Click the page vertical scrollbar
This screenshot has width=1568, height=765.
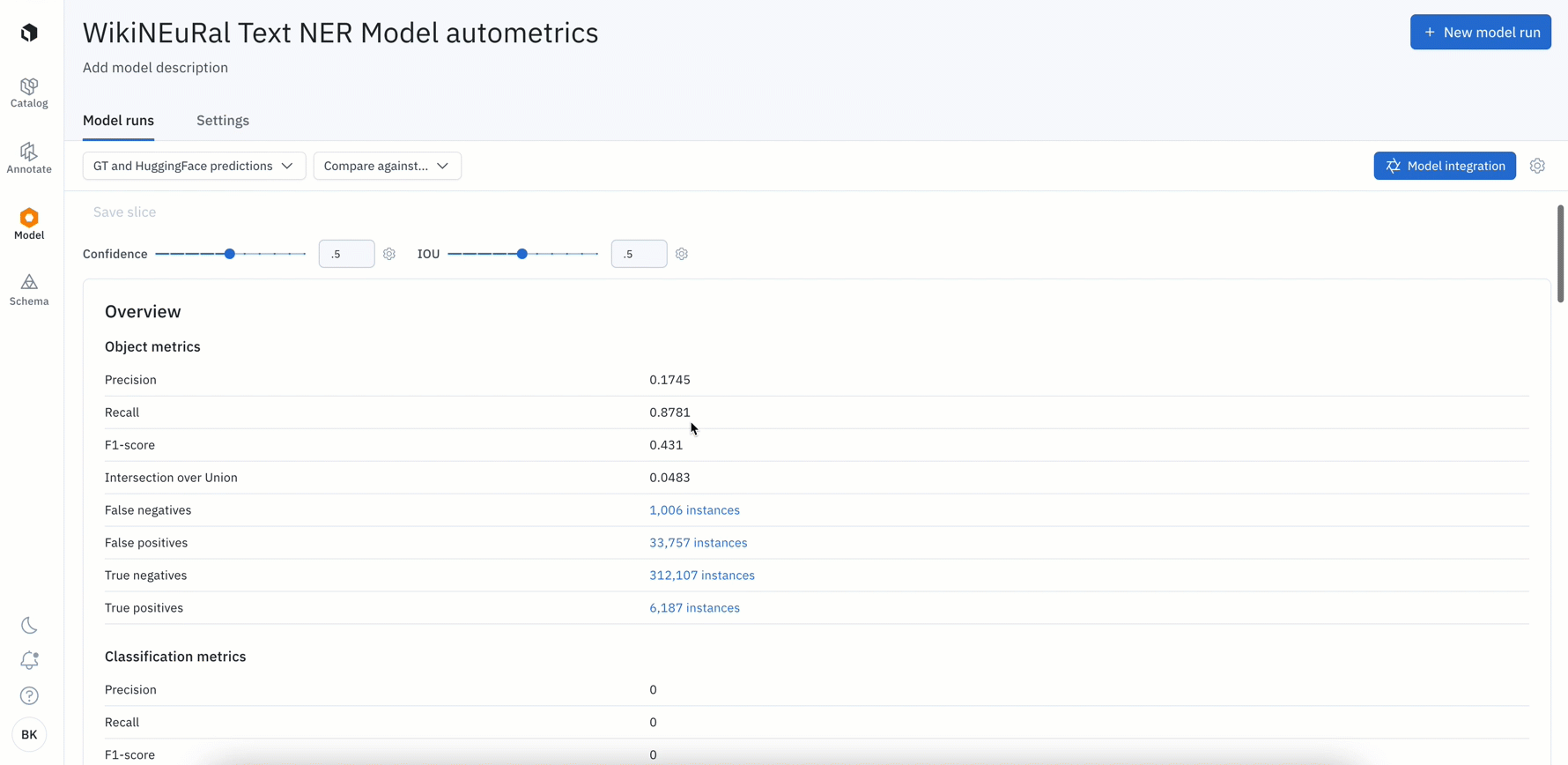[1560, 254]
